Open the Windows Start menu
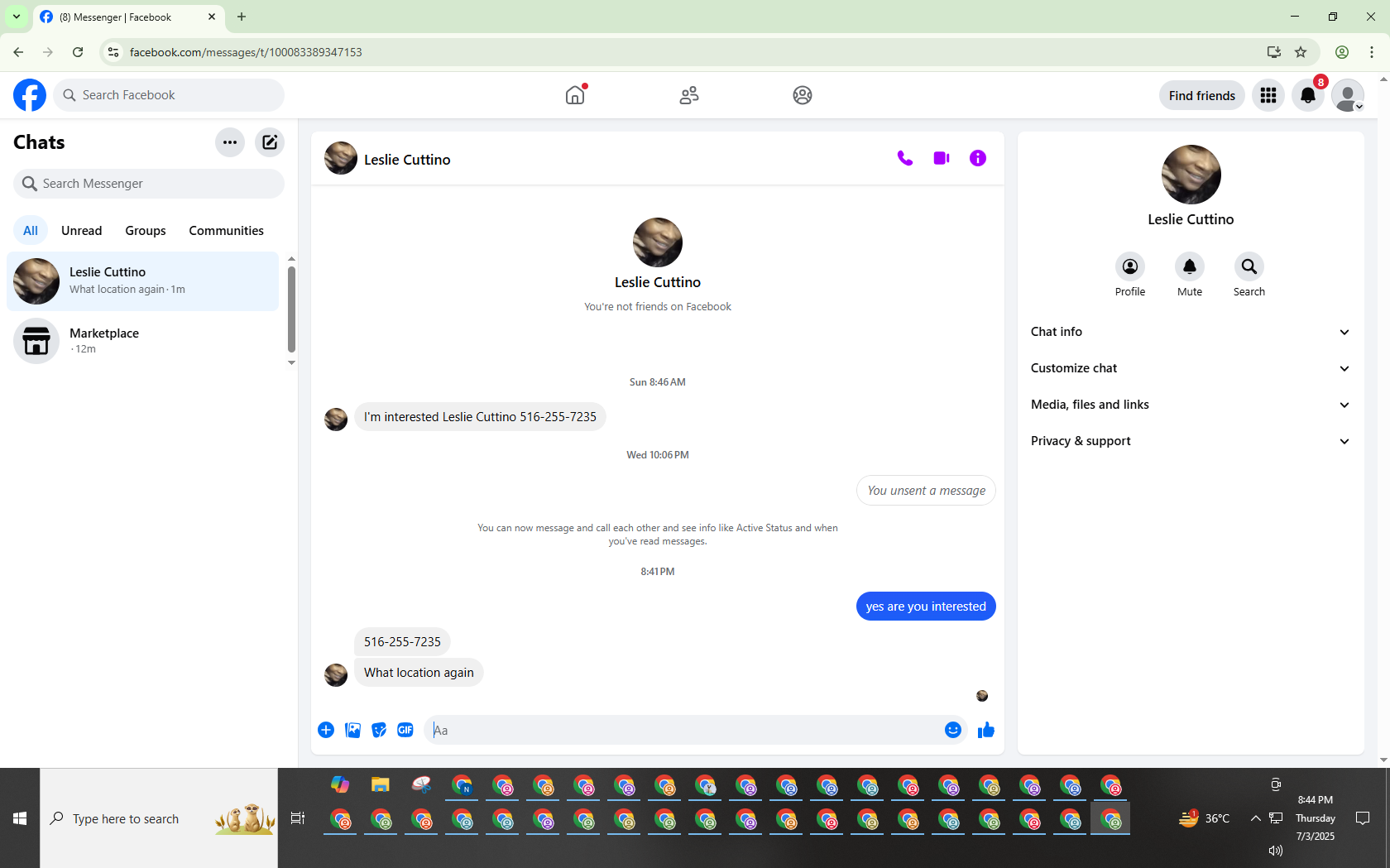The width and height of the screenshot is (1390, 868). (x=20, y=818)
